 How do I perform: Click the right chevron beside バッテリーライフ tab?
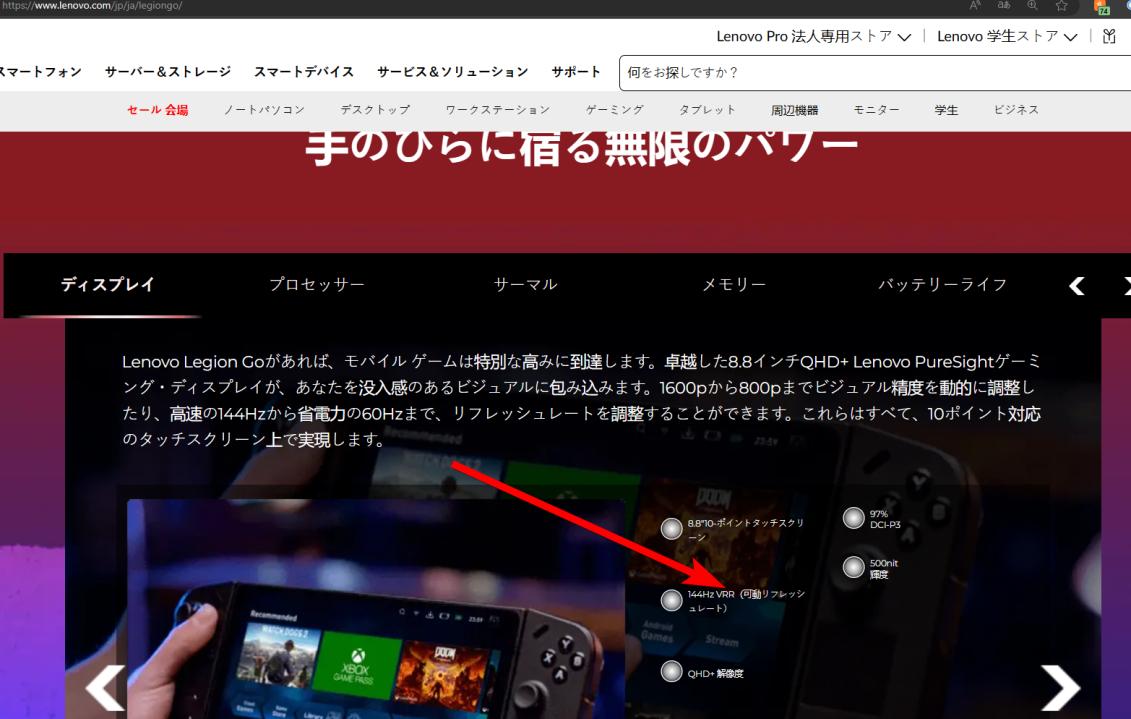point(1126,284)
